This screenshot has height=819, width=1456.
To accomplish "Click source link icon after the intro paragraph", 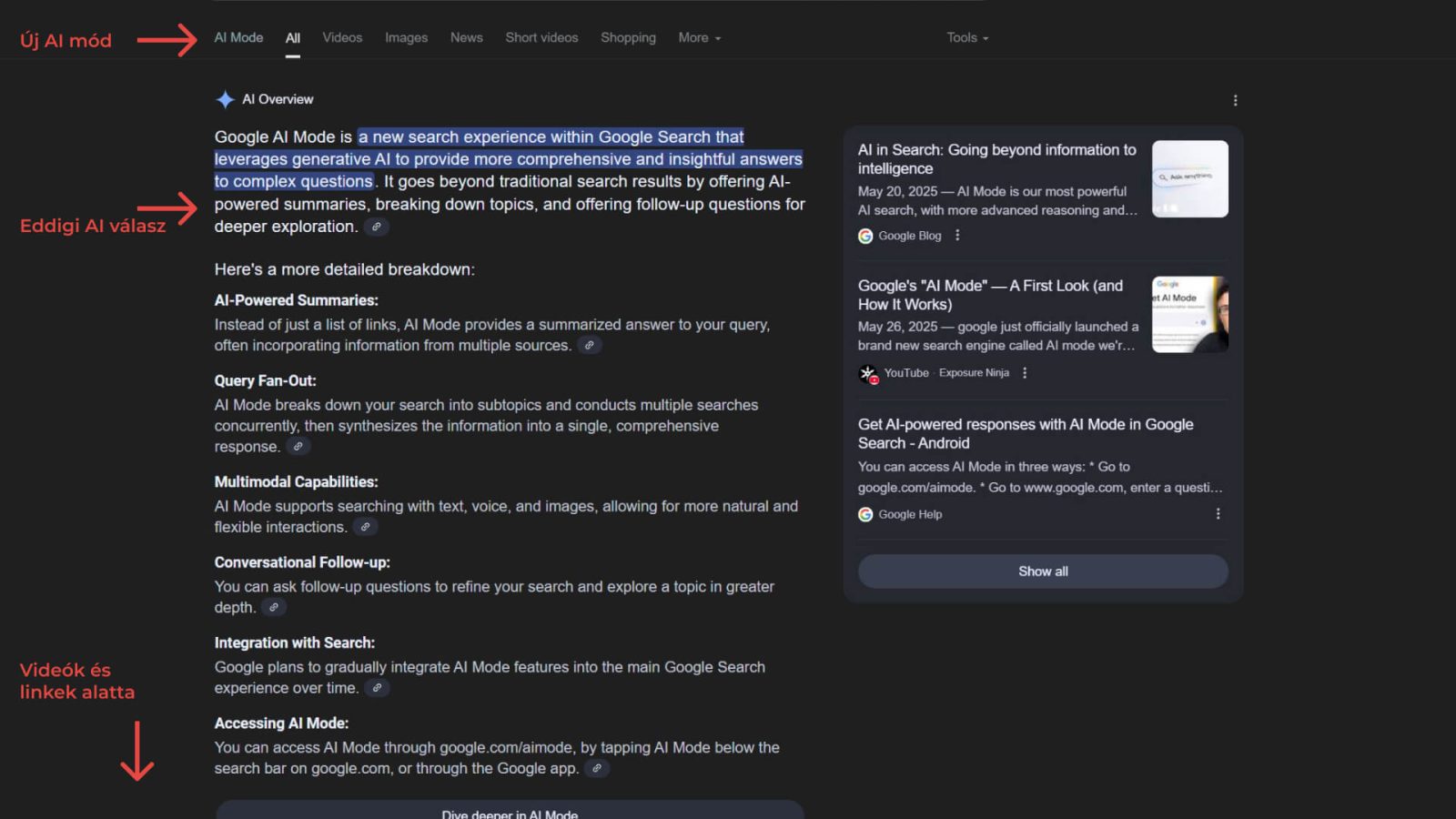I will point(377,227).
